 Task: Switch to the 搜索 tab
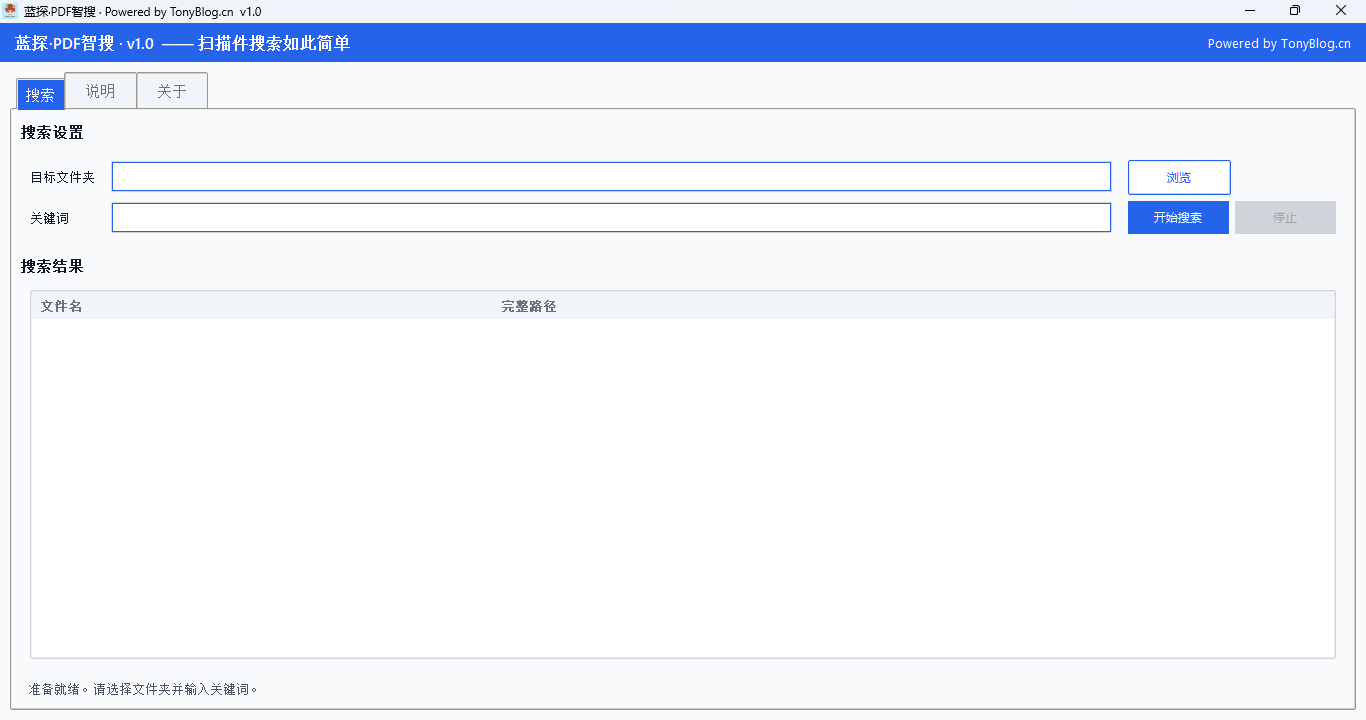tap(40, 95)
